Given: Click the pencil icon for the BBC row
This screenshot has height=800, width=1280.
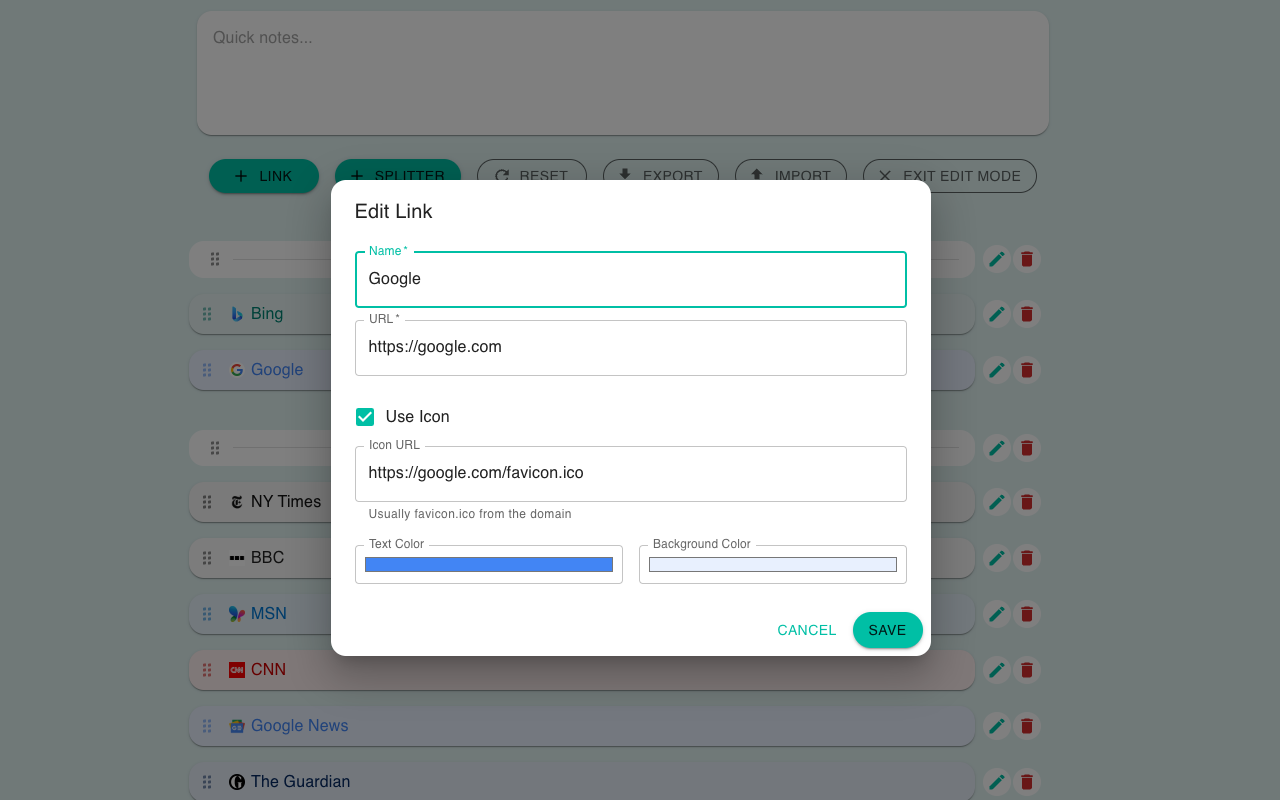Looking at the screenshot, I should [996, 558].
